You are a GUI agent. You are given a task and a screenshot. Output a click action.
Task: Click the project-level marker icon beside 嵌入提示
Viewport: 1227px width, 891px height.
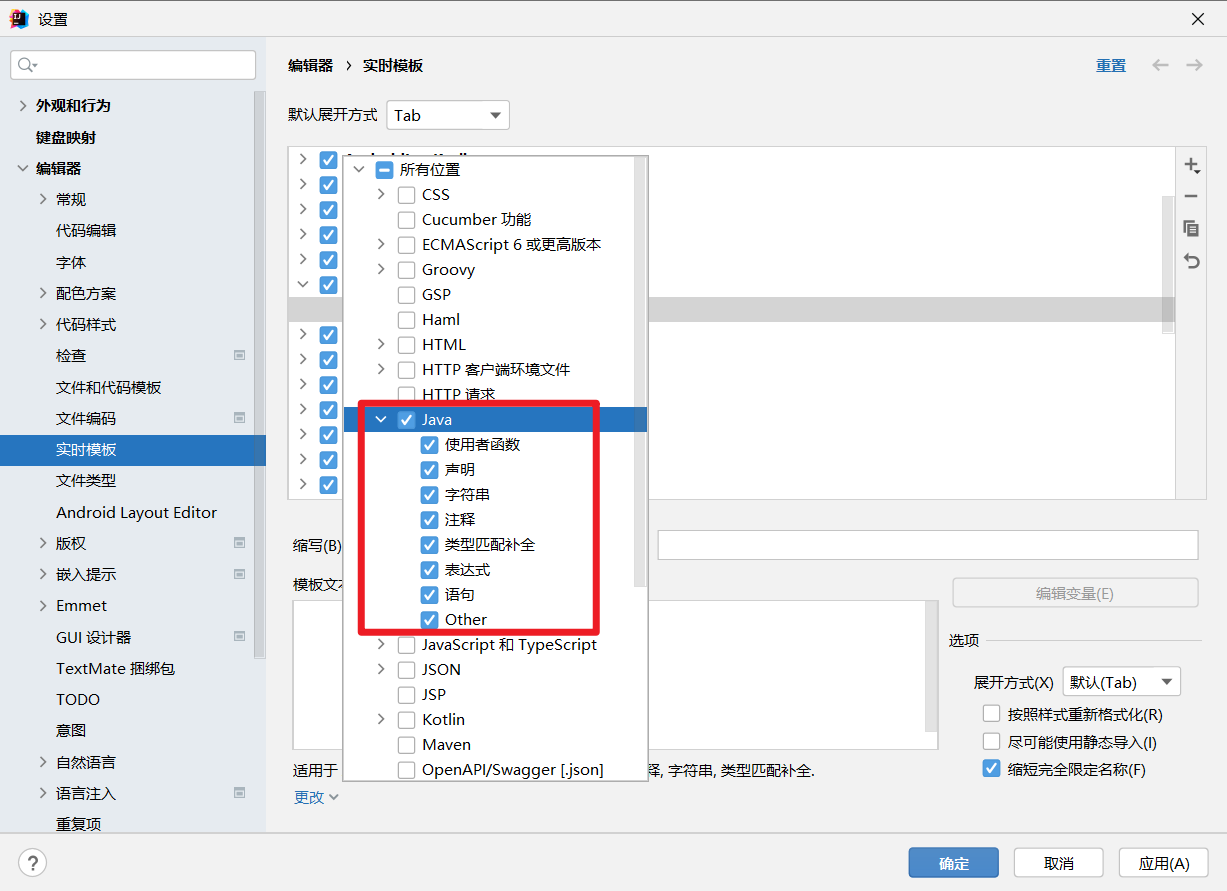point(239,574)
